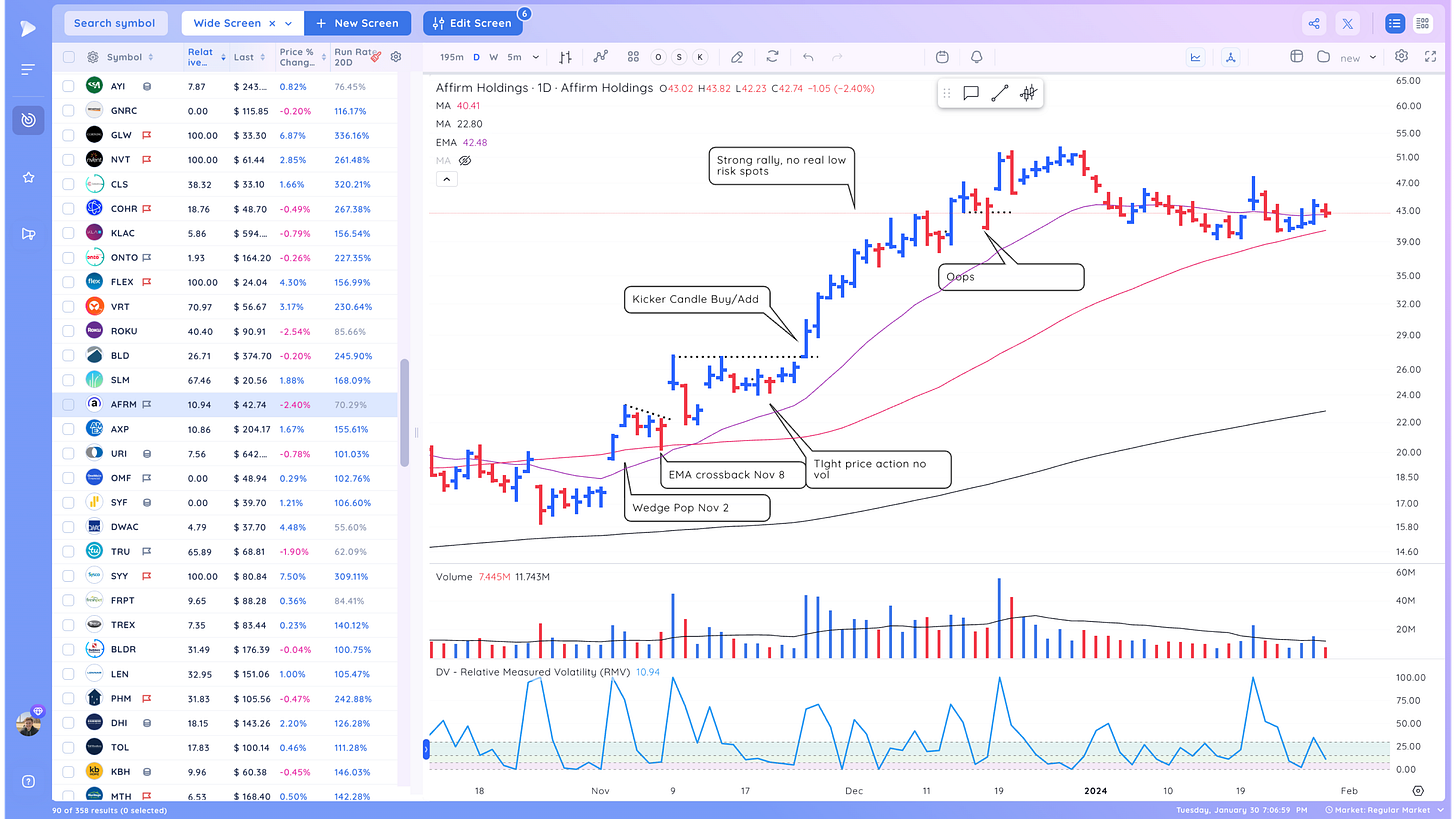Click the O circle toggle in chart toolbar

point(658,57)
